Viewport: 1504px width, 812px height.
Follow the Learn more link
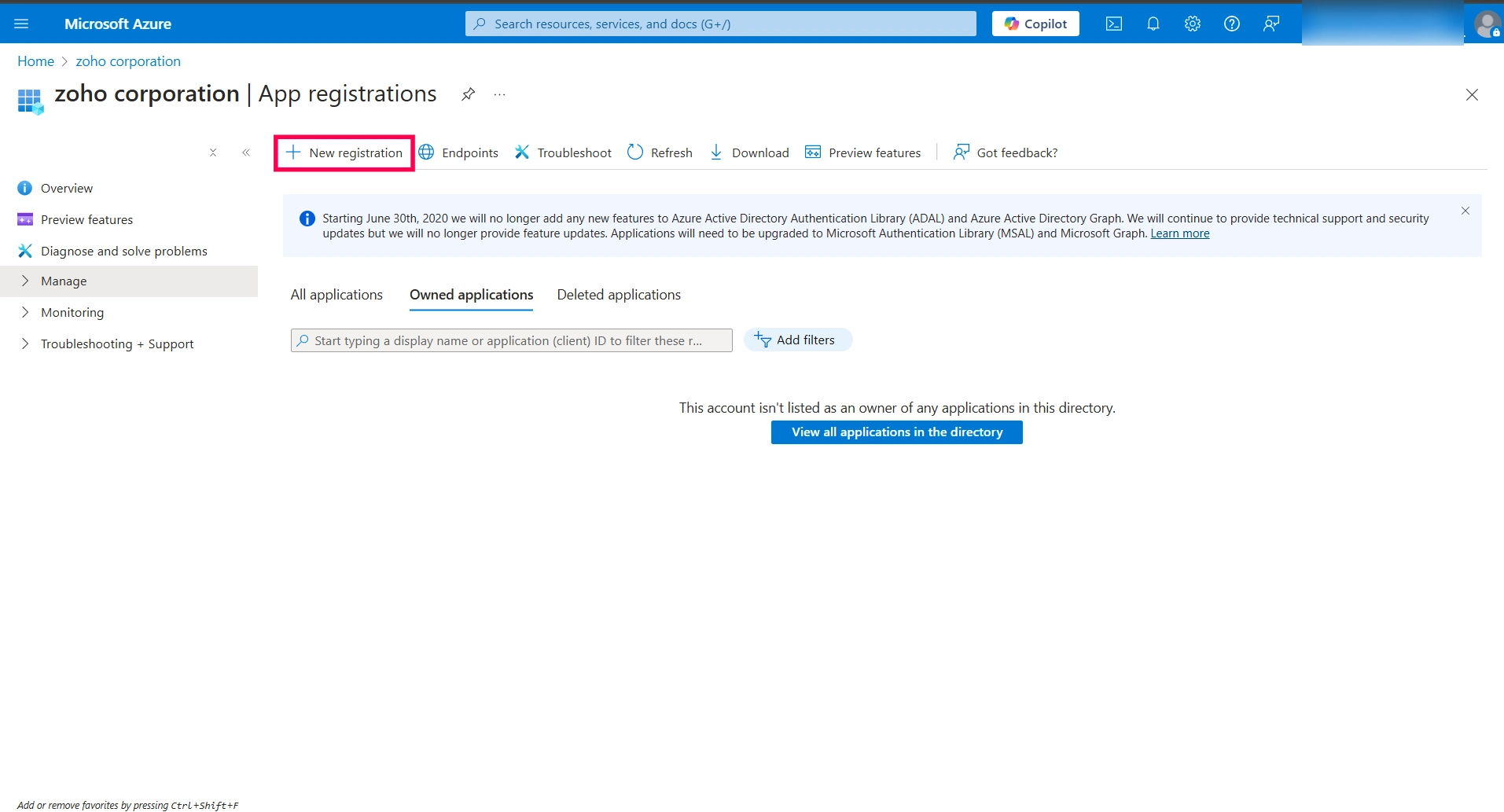point(1180,233)
